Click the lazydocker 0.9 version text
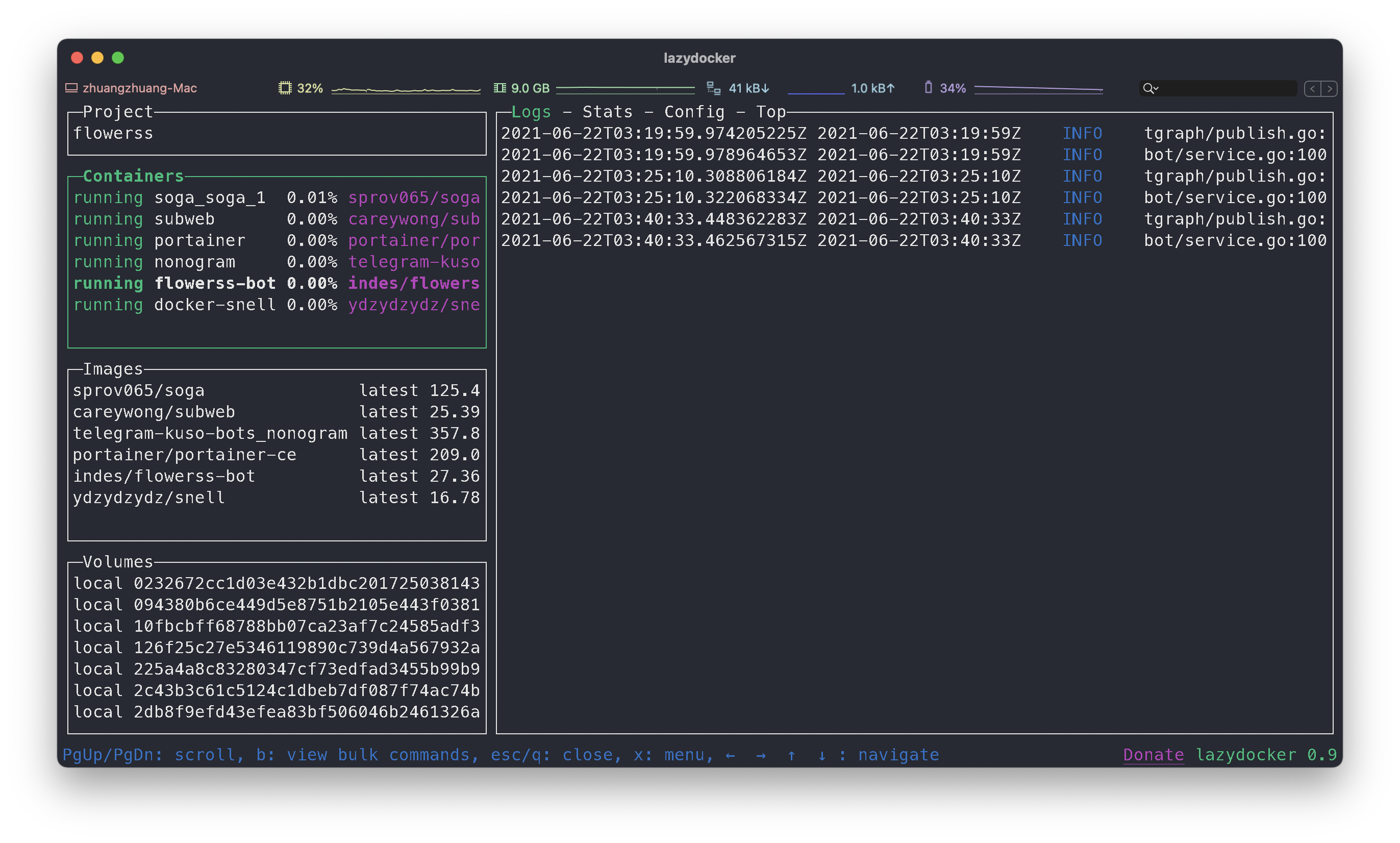The width and height of the screenshot is (1400, 843). coord(1266,755)
